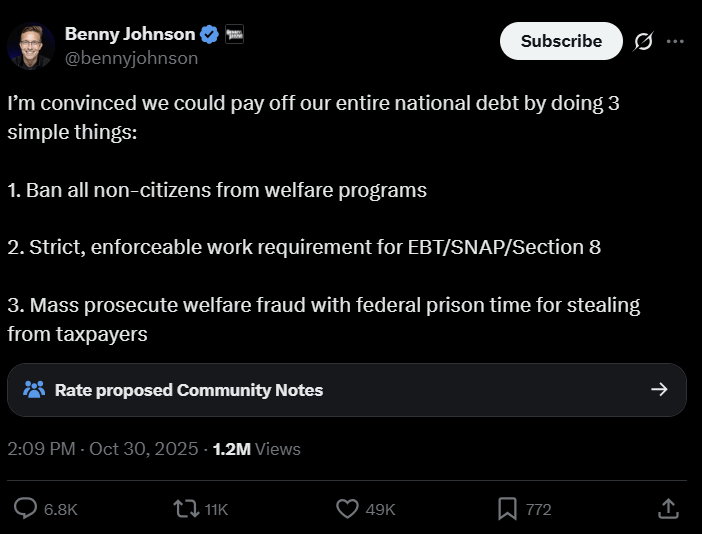
Task: Expand Community Notes with the arrow
Action: pos(659,390)
